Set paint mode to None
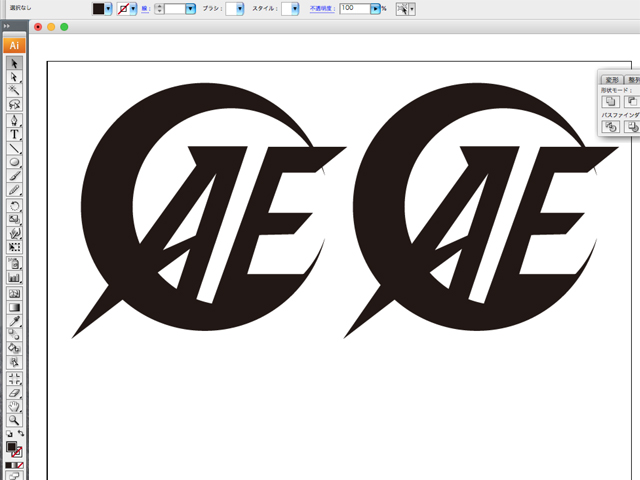This screenshot has height=480, width=640. coord(20,465)
